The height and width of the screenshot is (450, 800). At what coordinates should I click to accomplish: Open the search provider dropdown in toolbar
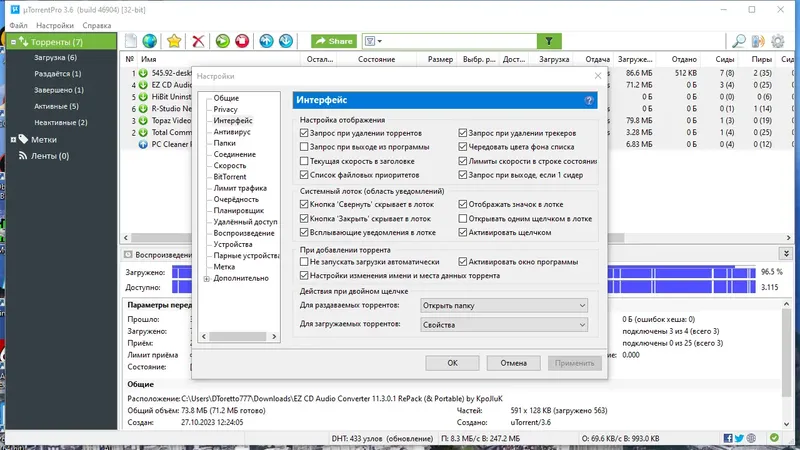pyautogui.click(x=373, y=41)
